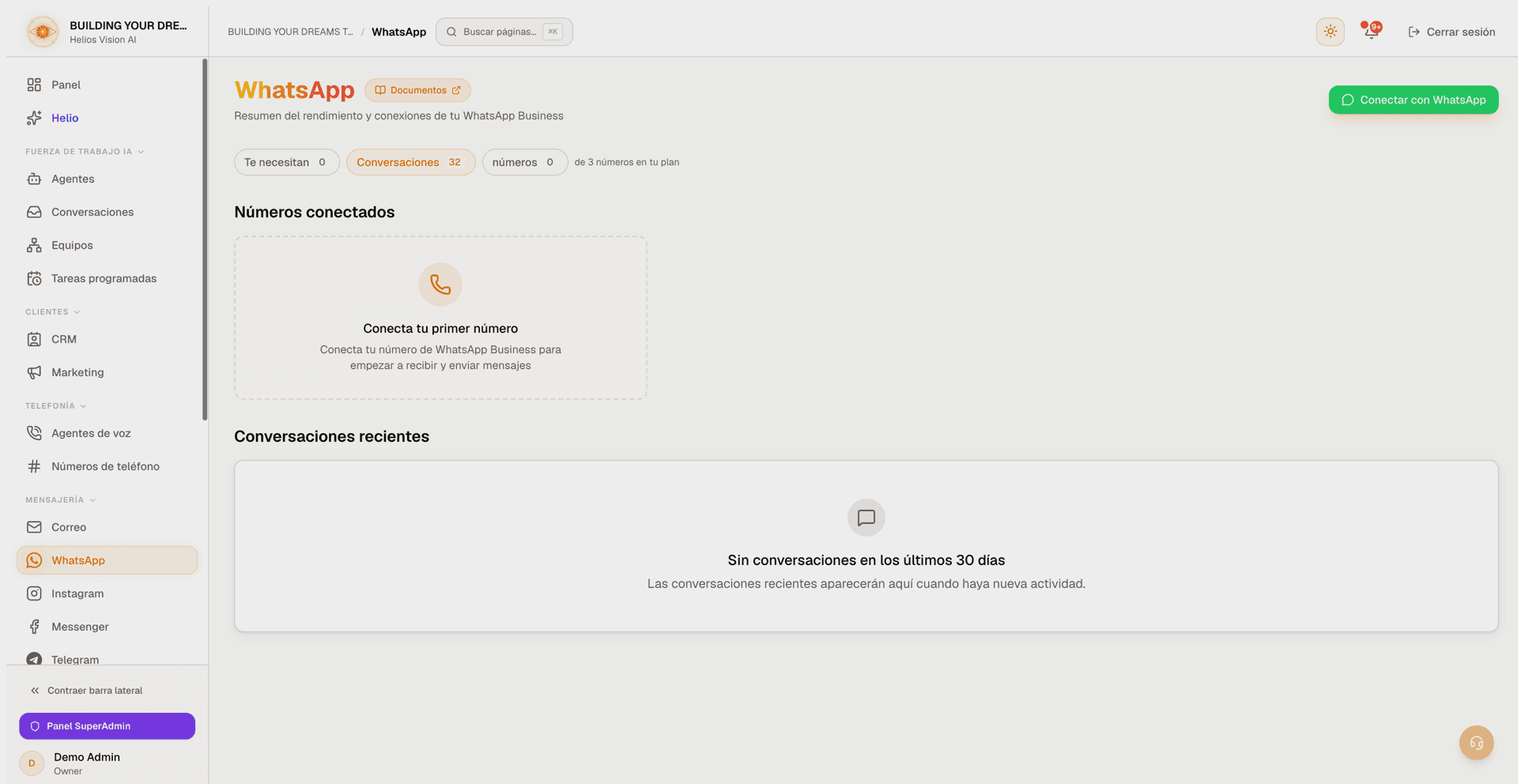Click the Buscar páginas search field
Viewport: 1518px width, 784px height.
(504, 32)
